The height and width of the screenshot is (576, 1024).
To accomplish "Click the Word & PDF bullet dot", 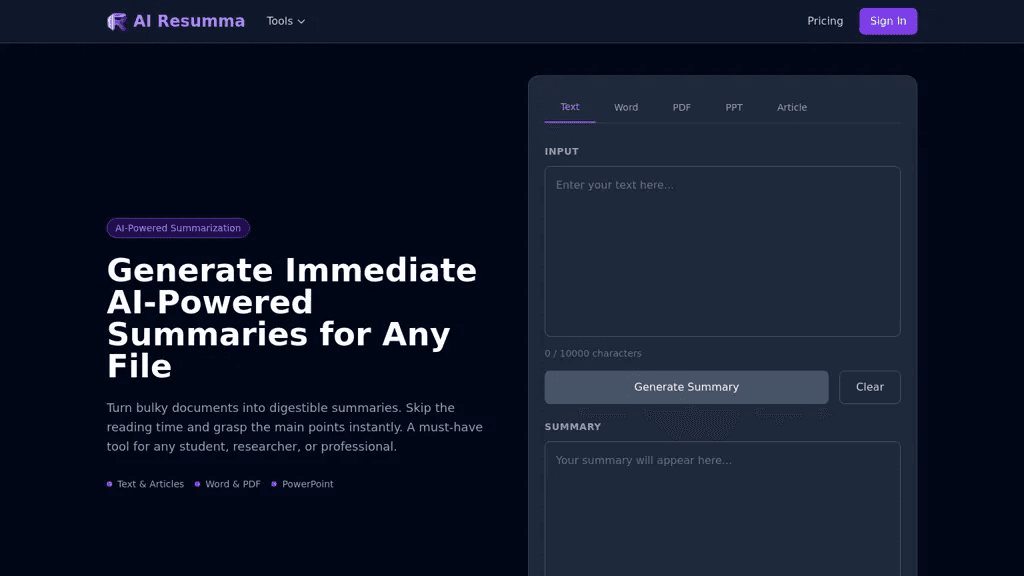I will pyautogui.click(x=197, y=484).
